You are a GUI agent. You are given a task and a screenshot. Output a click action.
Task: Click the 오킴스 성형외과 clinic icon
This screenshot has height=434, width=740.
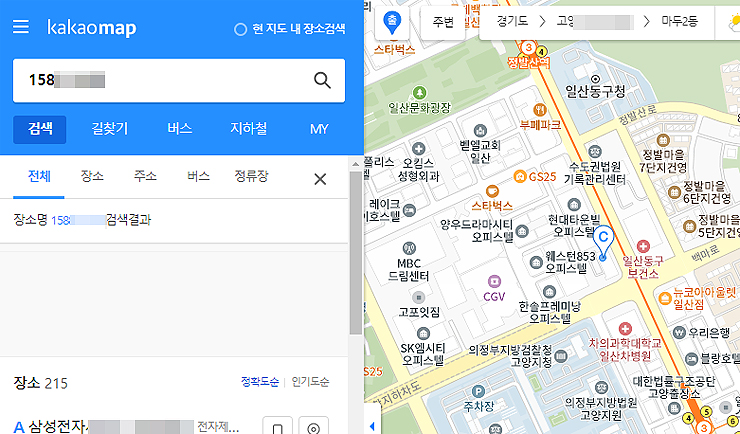coord(418,149)
